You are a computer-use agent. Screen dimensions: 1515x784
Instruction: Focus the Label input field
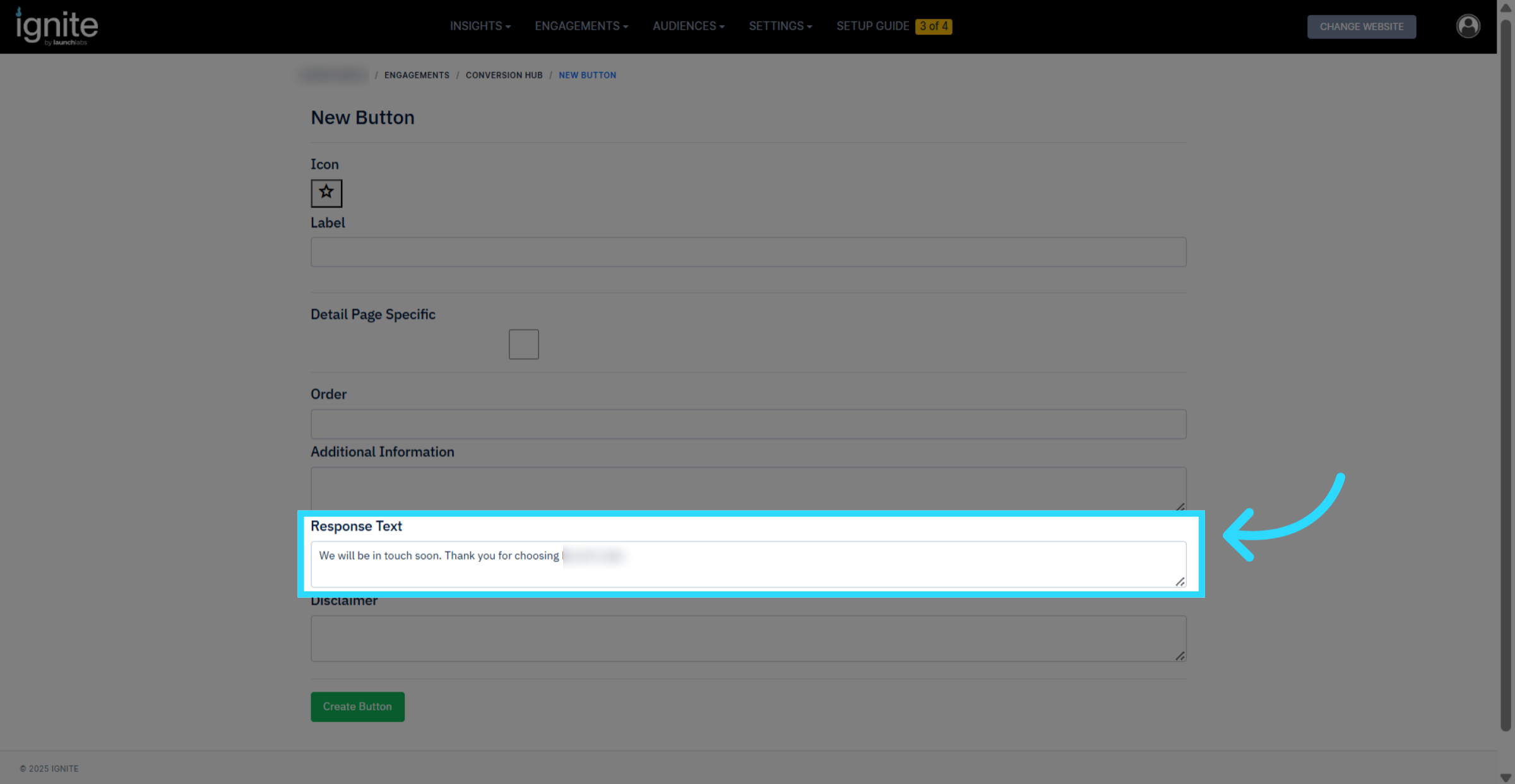[748, 252]
